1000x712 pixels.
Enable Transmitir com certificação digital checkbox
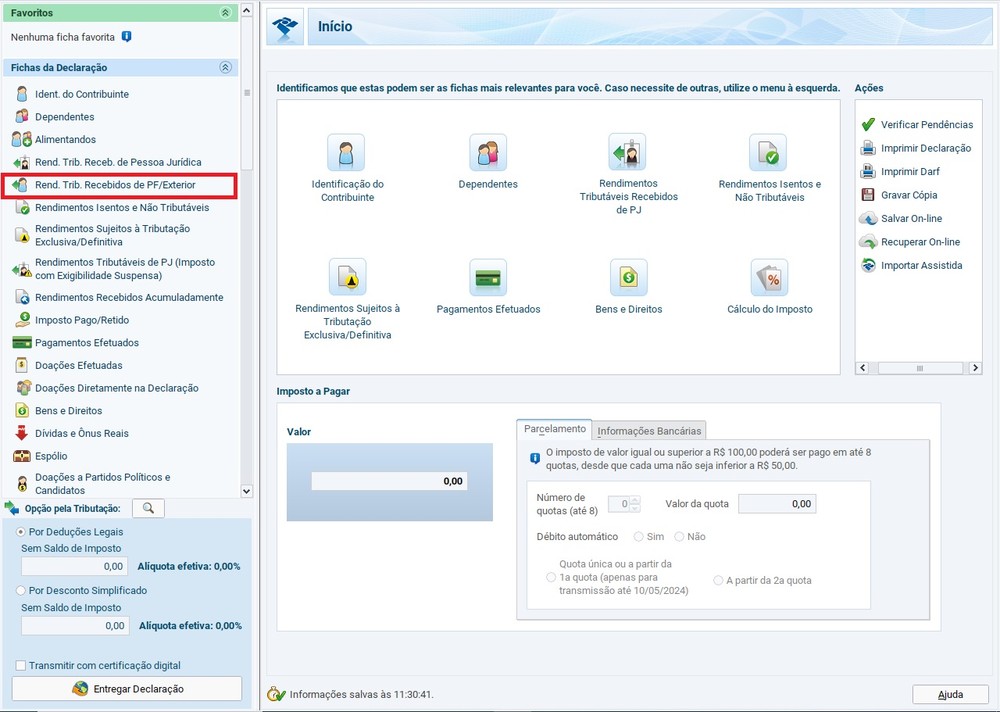coord(20,665)
